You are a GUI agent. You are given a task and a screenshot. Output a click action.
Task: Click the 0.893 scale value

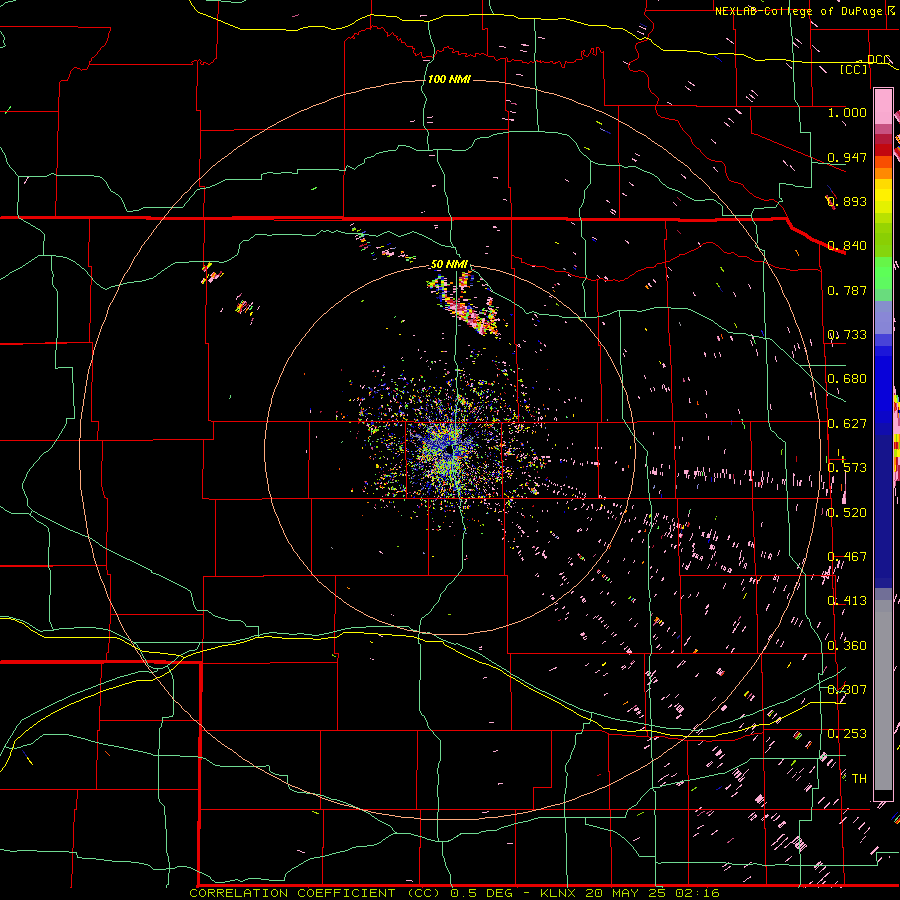click(x=847, y=201)
